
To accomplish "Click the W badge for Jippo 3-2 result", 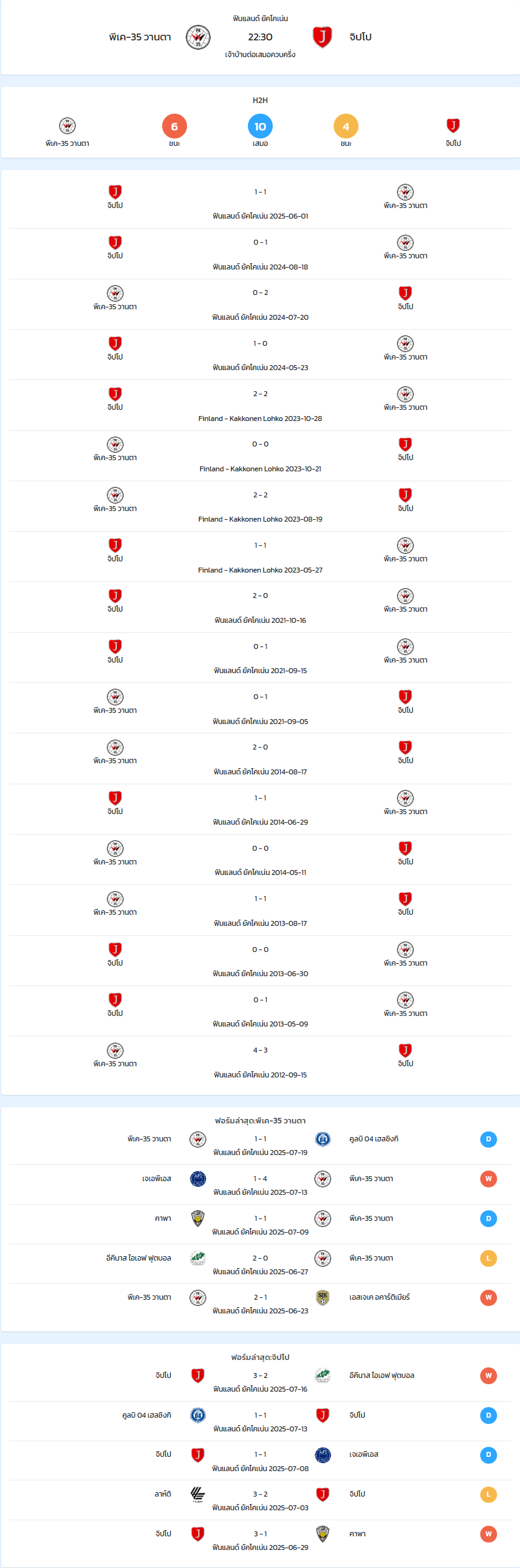I will pos(488,1375).
